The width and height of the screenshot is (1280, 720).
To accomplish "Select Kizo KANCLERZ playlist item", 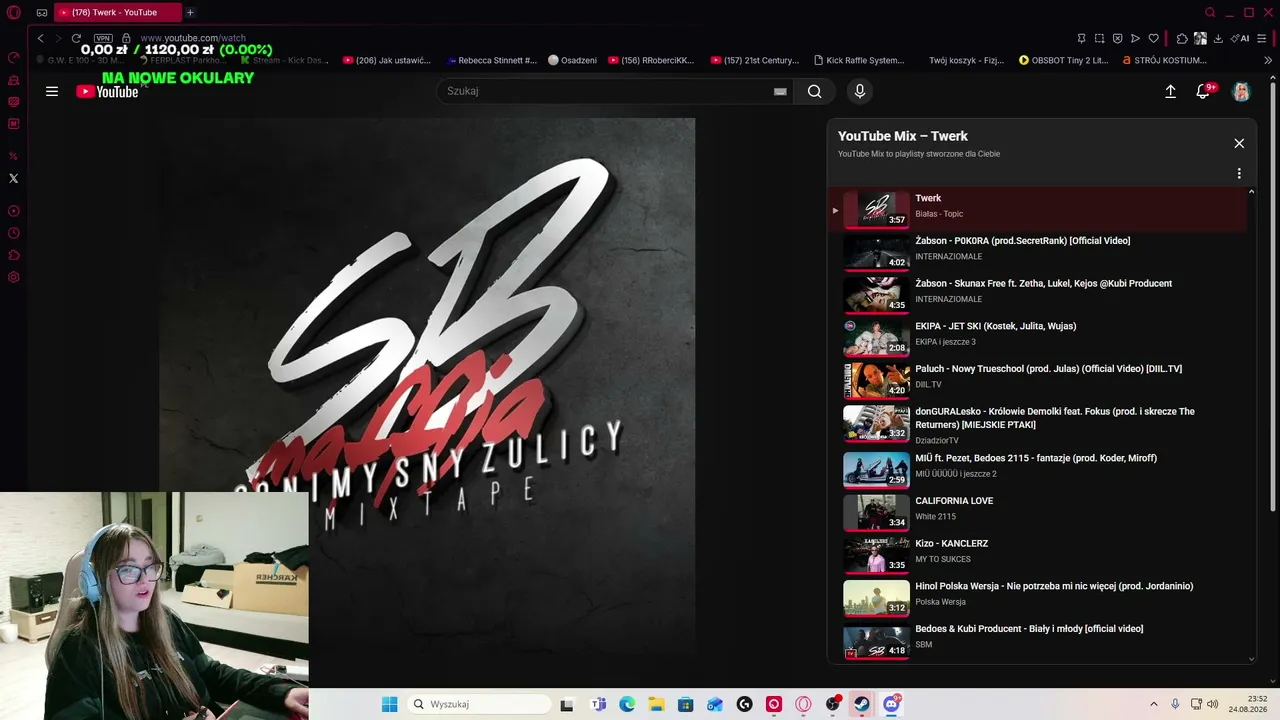I will pyautogui.click(x=1037, y=554).
